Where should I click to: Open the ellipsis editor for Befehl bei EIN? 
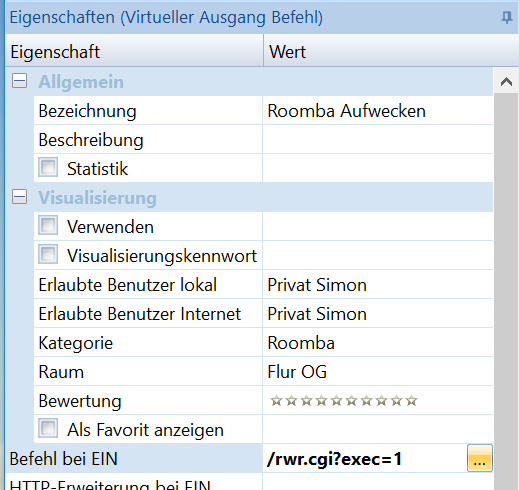click(x=480, y=458)
